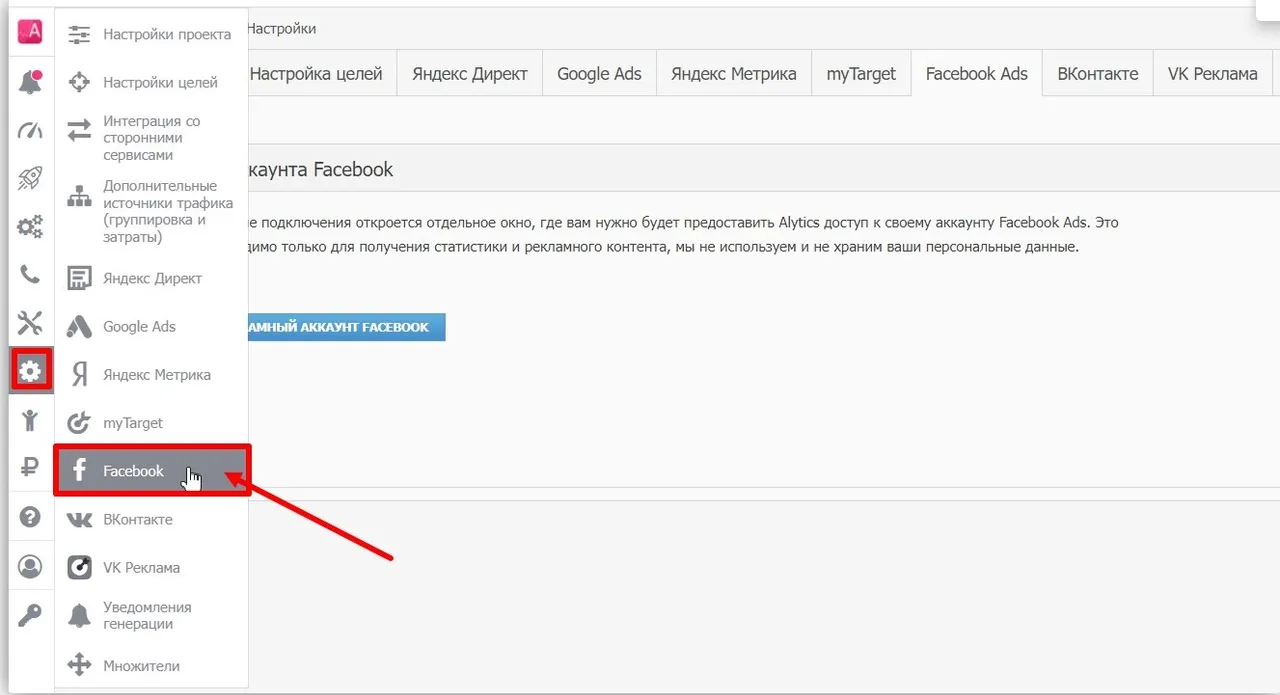Click the double gears automation icon
The image size is (1280, 695).
click(30, 227)
